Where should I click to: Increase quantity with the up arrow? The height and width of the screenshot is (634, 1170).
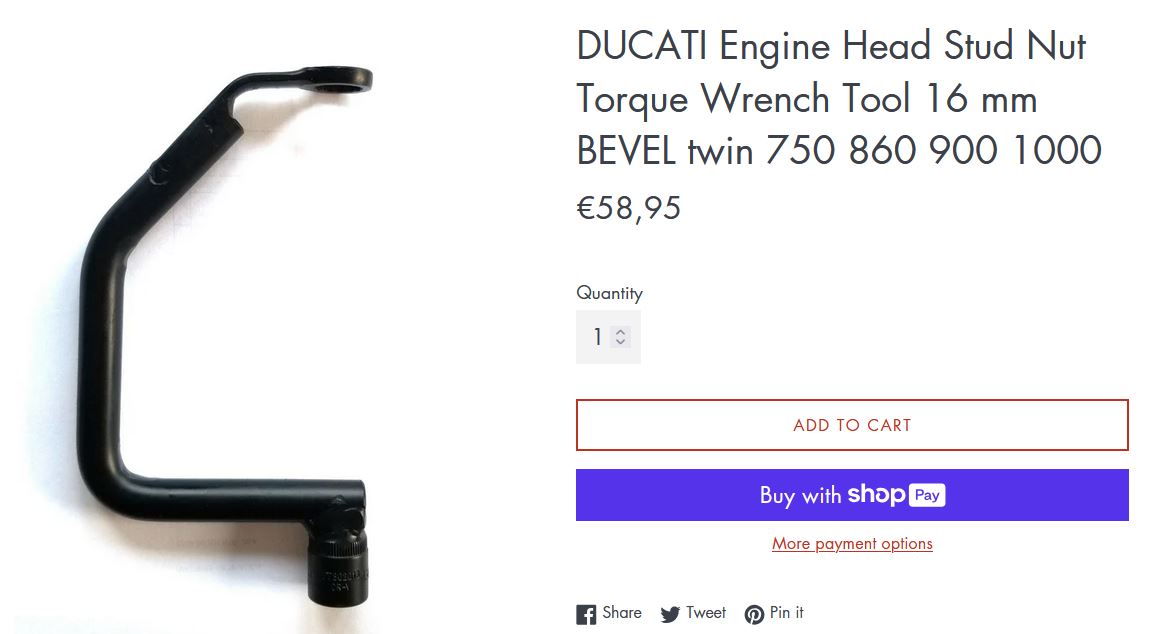pos(620,332)
